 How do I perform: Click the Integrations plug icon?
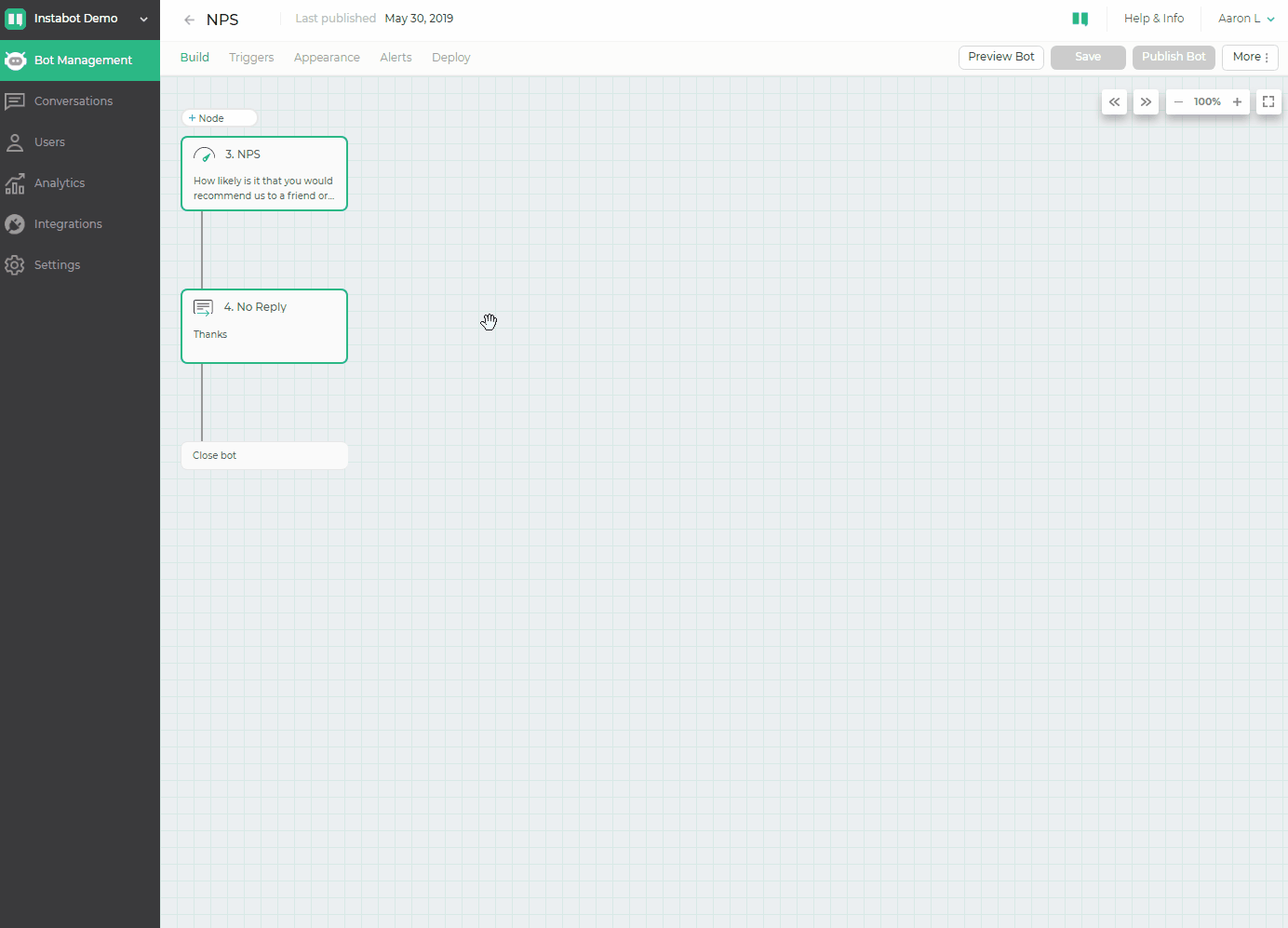(x=15, y=224)
